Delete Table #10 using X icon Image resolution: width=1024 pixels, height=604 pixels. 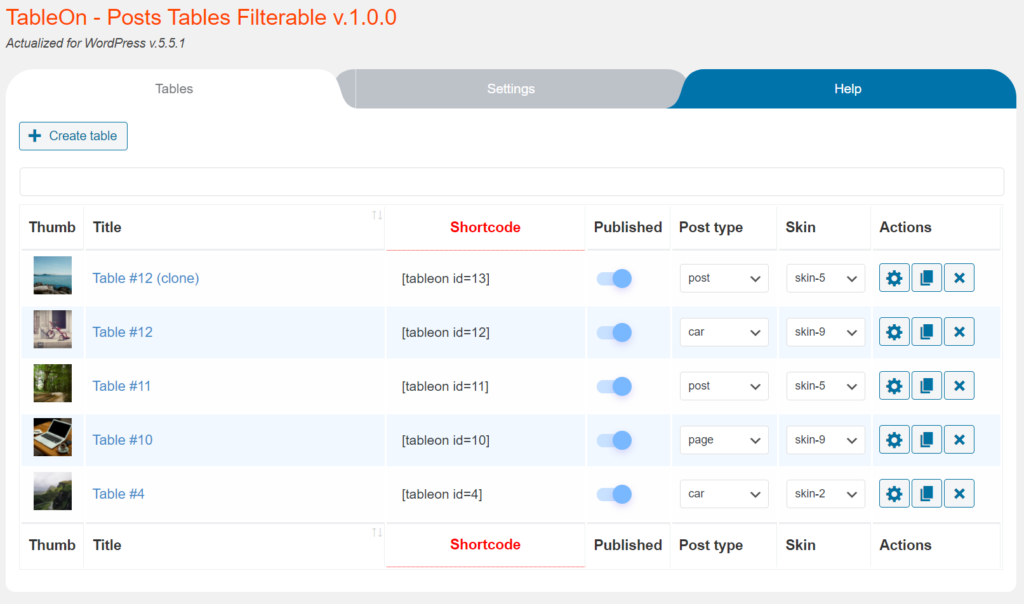(959, 439)
